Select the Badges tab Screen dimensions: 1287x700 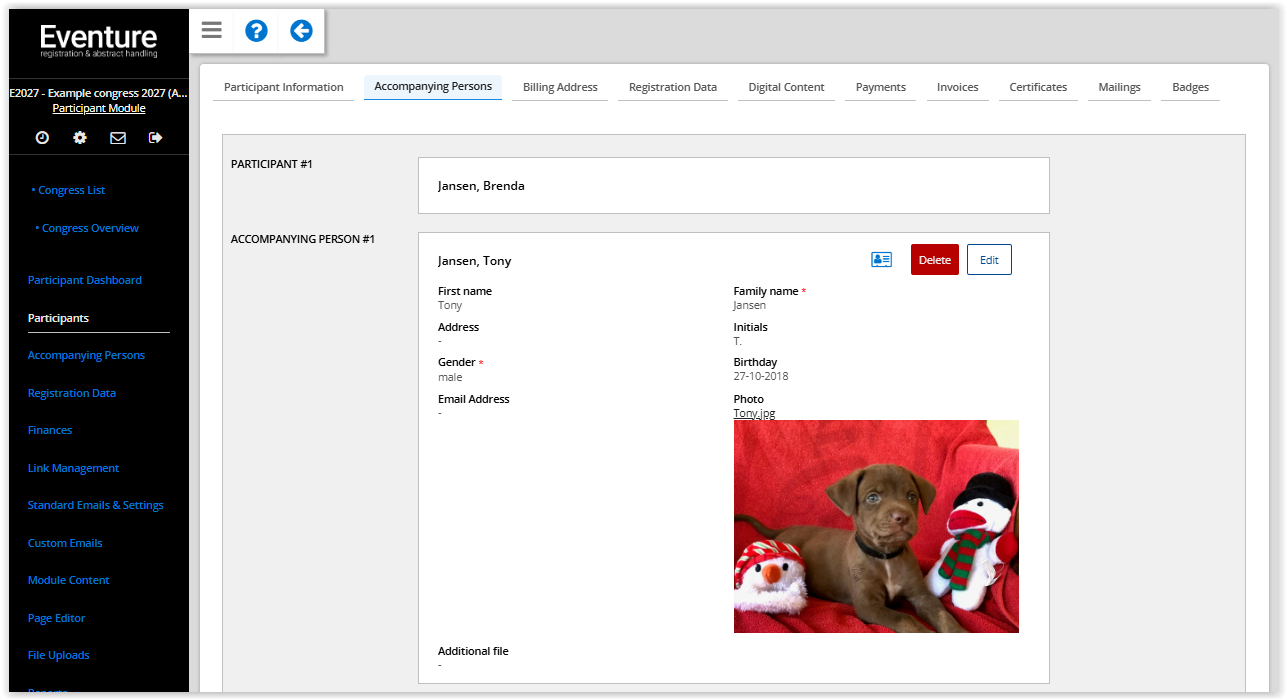(1190, 87)
